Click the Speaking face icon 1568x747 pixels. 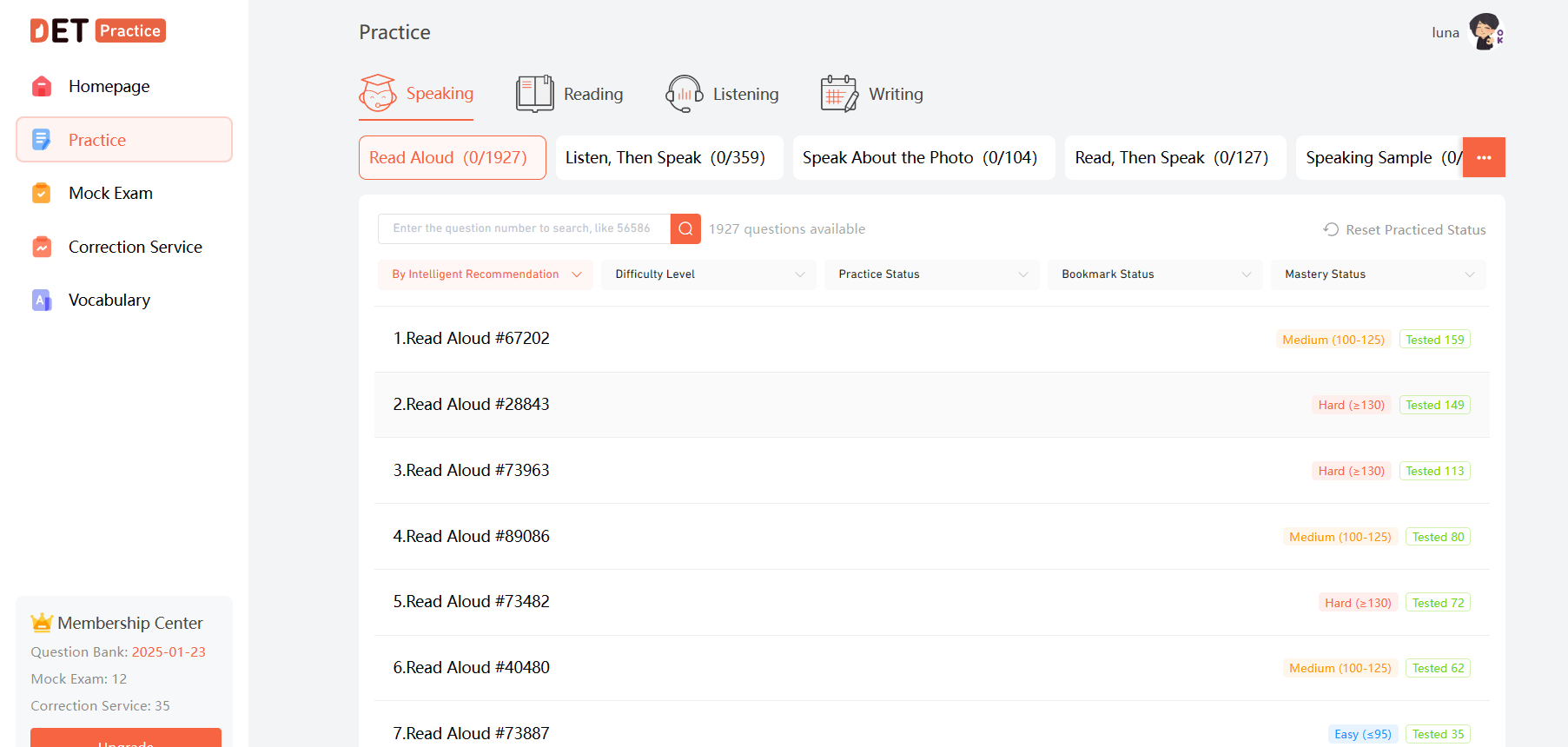point(378,93)
